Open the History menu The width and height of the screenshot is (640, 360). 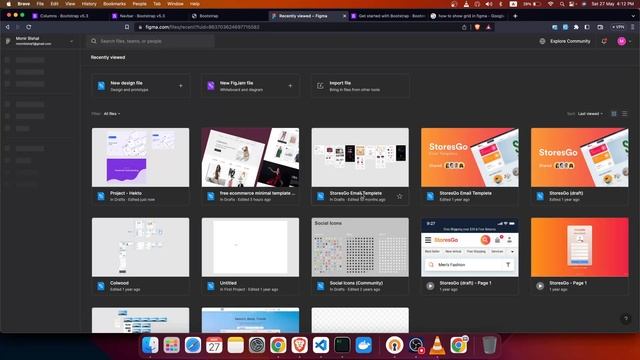[x=89, y=4]
